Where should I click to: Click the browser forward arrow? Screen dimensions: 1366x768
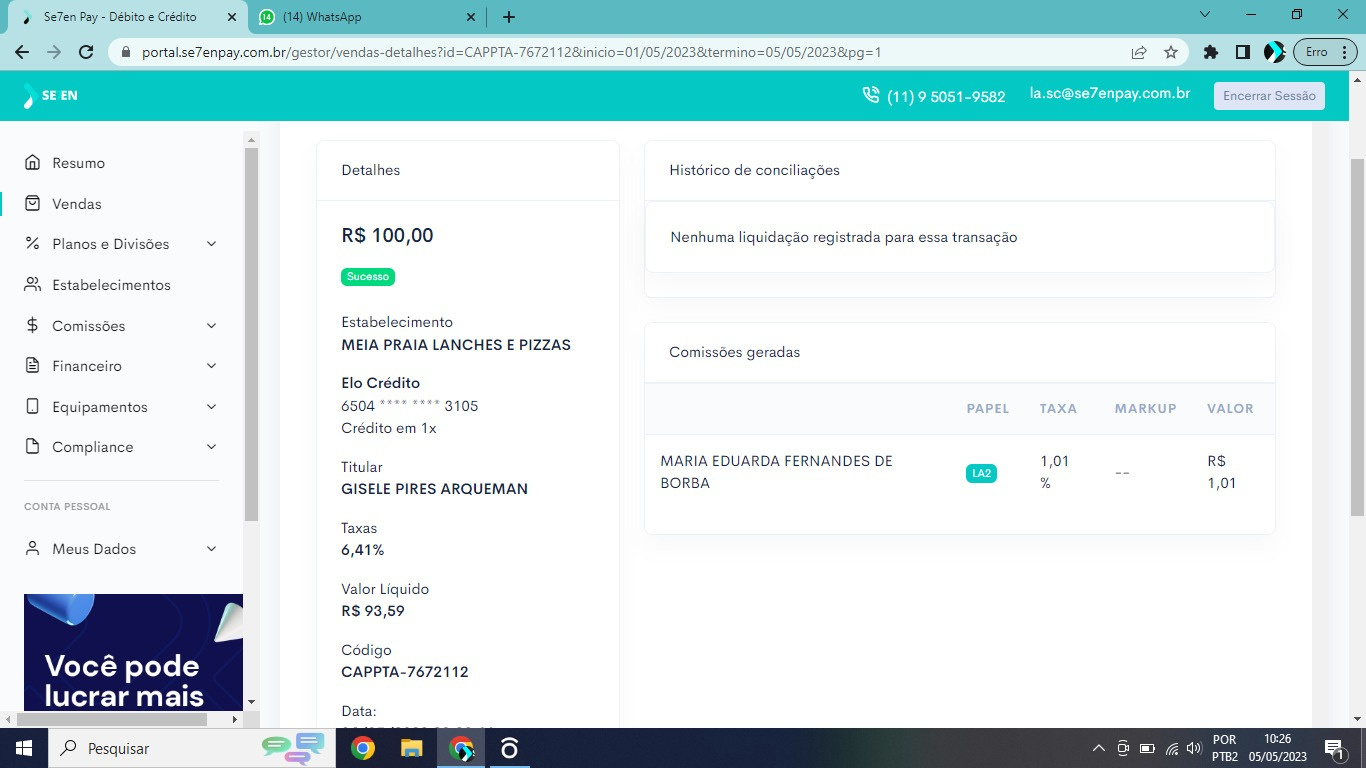point(54,52)
